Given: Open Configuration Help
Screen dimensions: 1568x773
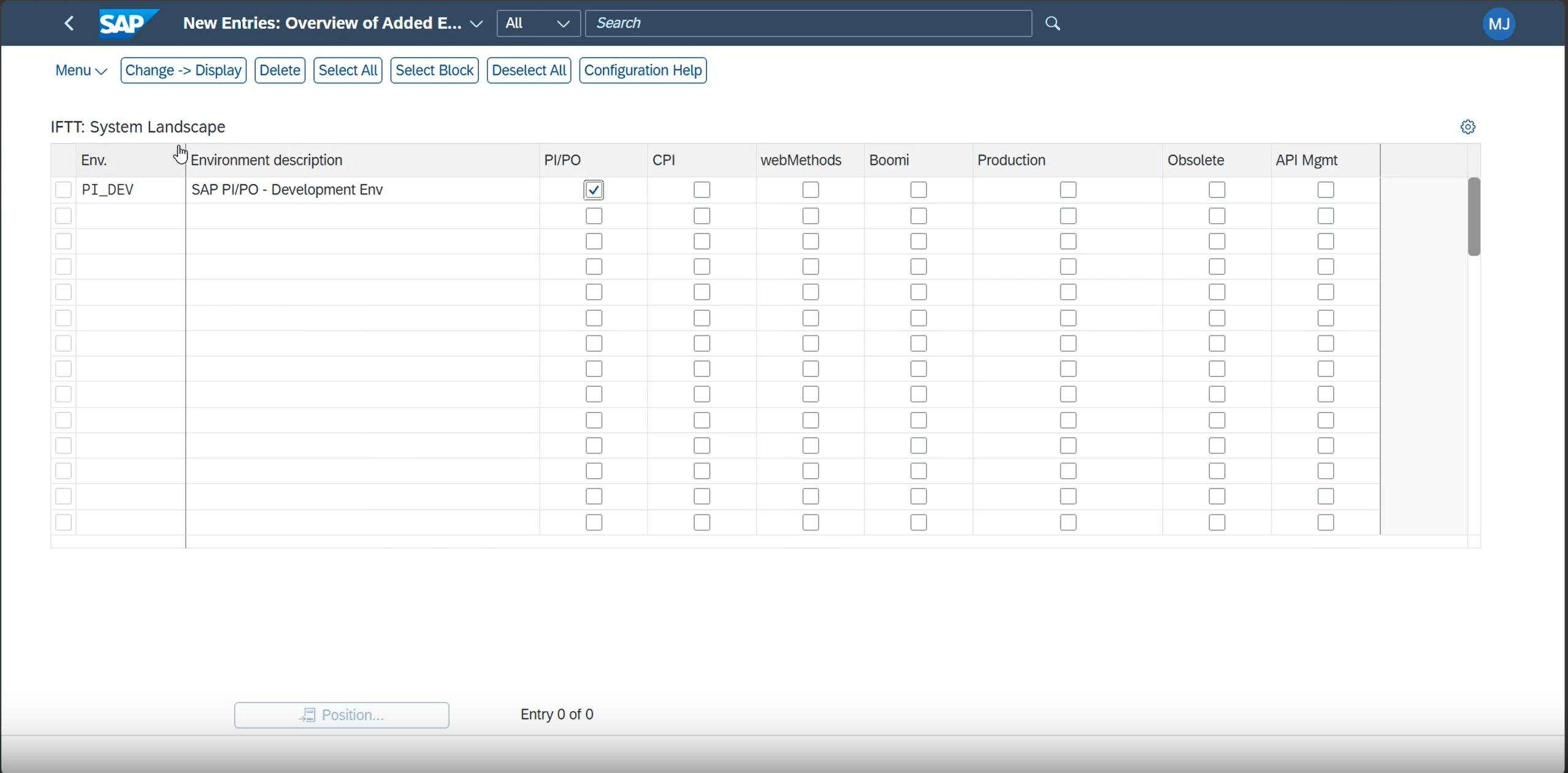Looking at the screenshot, I should click(643, 70).
